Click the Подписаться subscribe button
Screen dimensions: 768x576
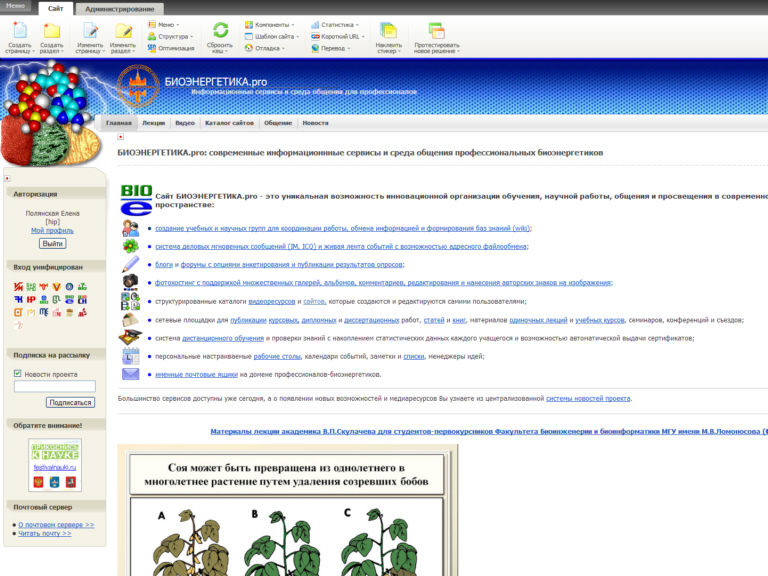(70, 402)
